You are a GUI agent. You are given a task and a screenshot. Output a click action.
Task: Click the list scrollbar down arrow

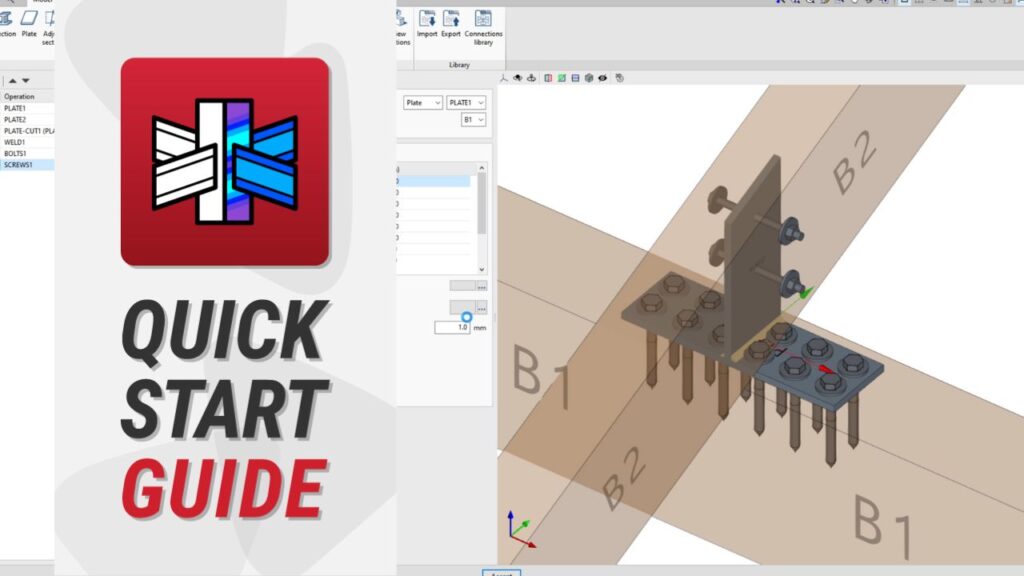tap(482, 269)
